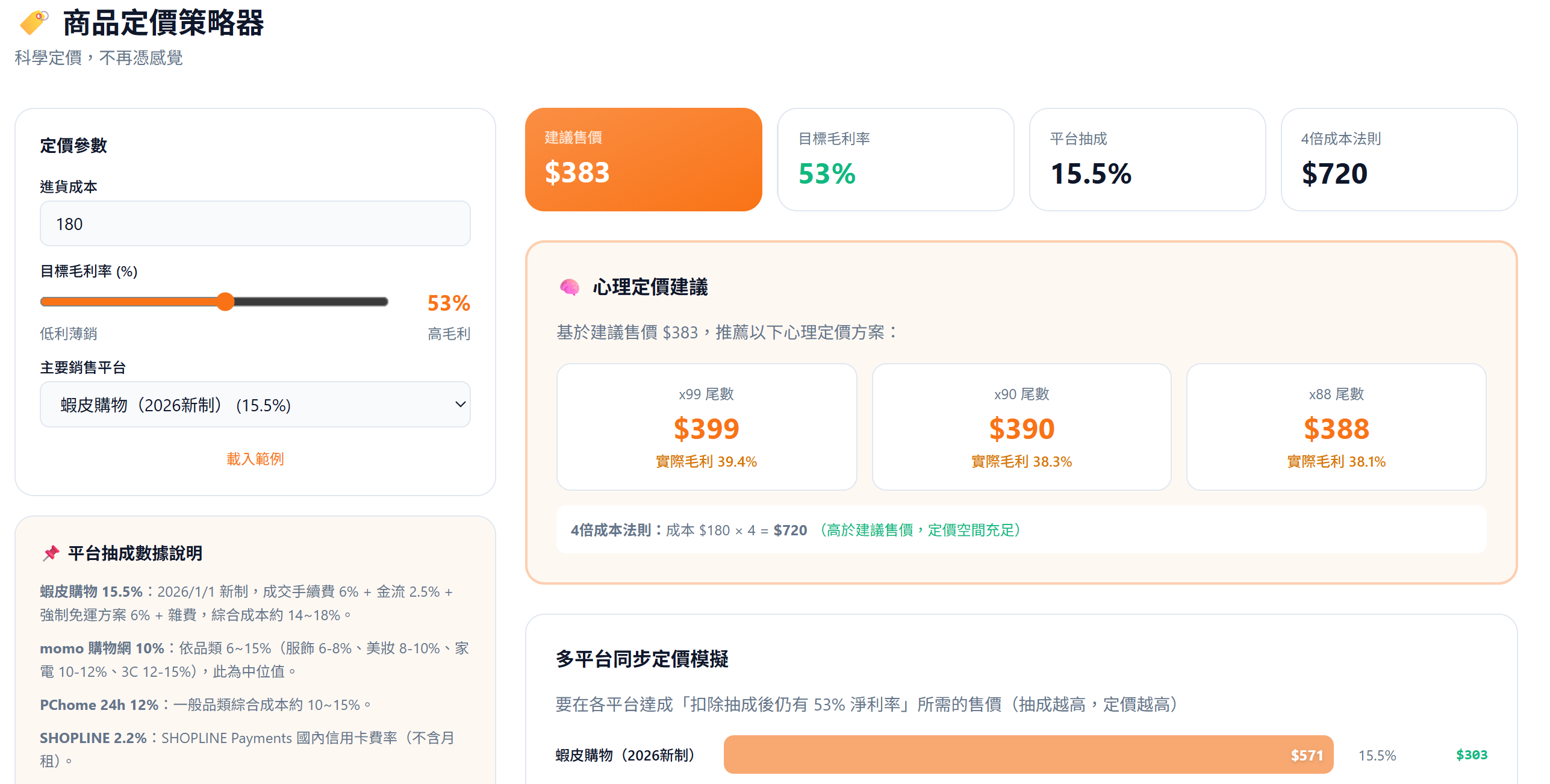Image resolution: width=1550 pixels, height=784 pixels.
Task: Click the 目標毛利率 slider handle
Action: pyautogui.click(x=226, y=302)
